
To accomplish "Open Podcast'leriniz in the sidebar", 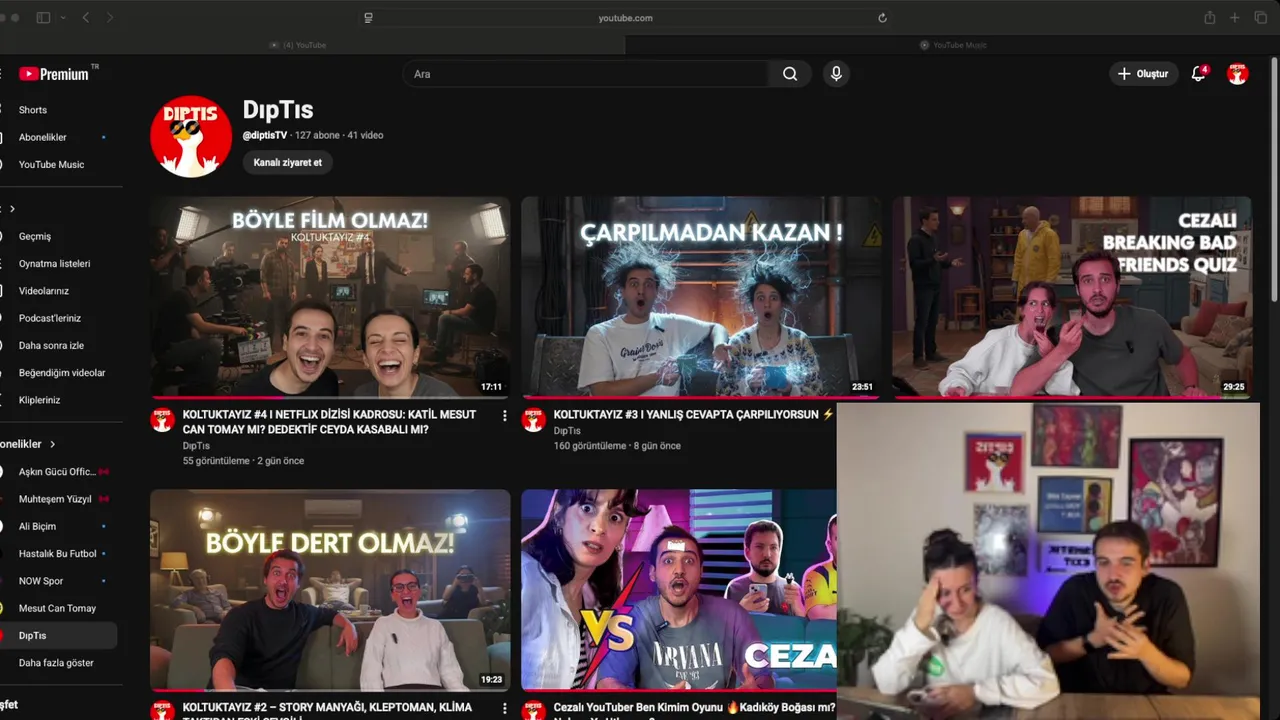I will [50, 318].
